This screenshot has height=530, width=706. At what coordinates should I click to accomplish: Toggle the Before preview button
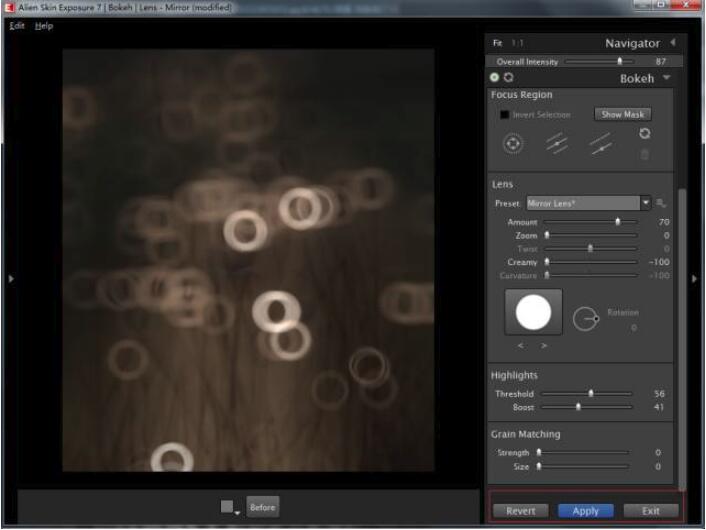pyautogui.click(x=262, y=507)
